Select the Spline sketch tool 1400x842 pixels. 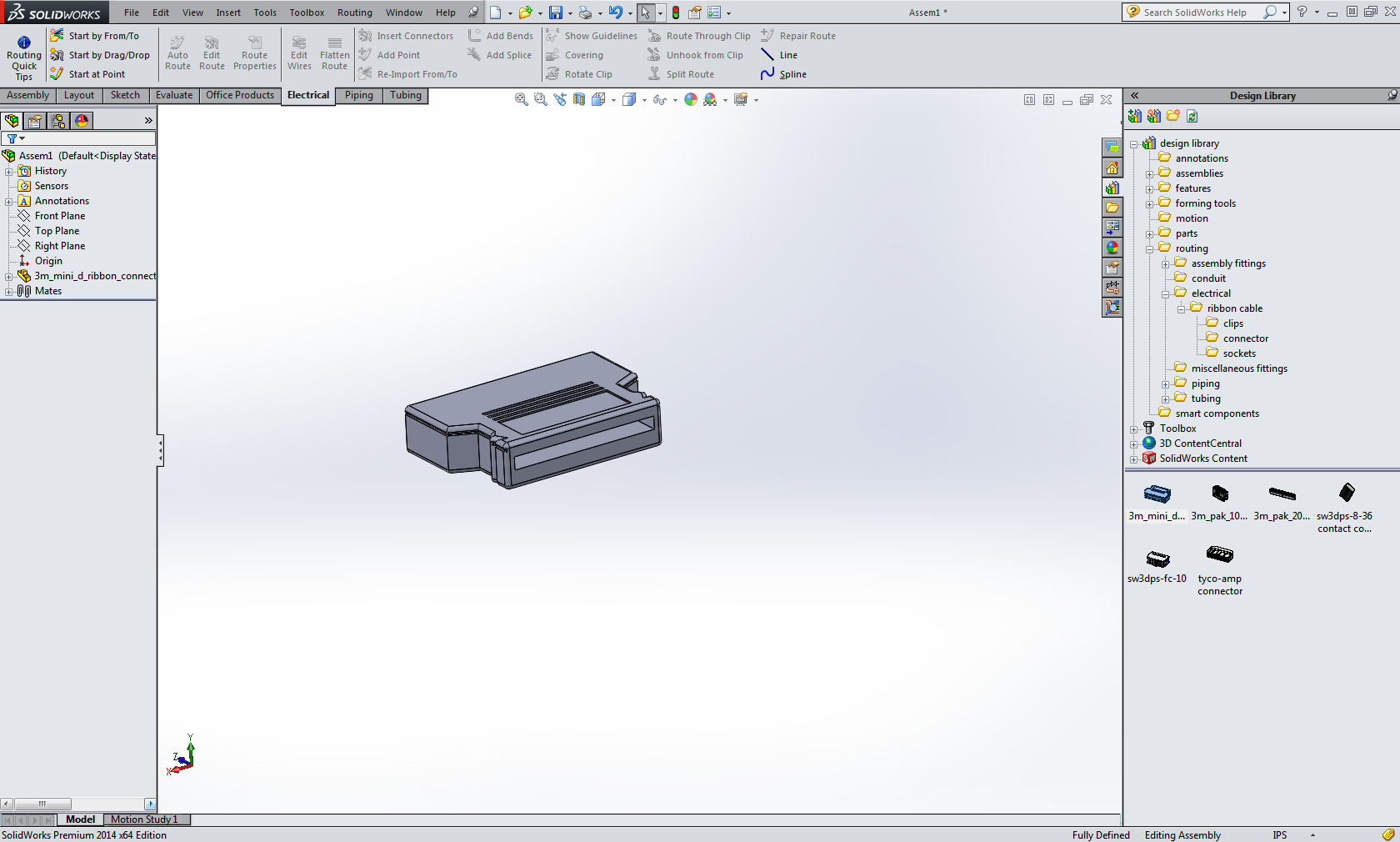click(x=783, y=74)
